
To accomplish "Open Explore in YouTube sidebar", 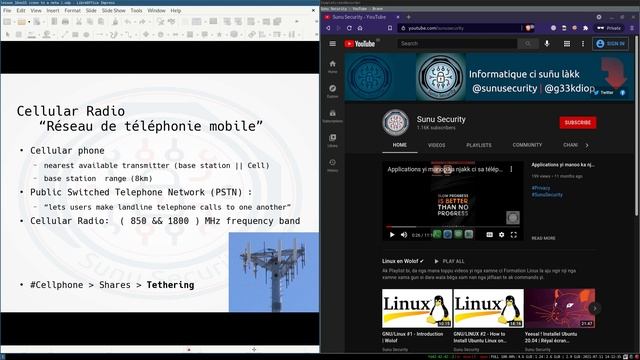I will [x=333, y=91].
